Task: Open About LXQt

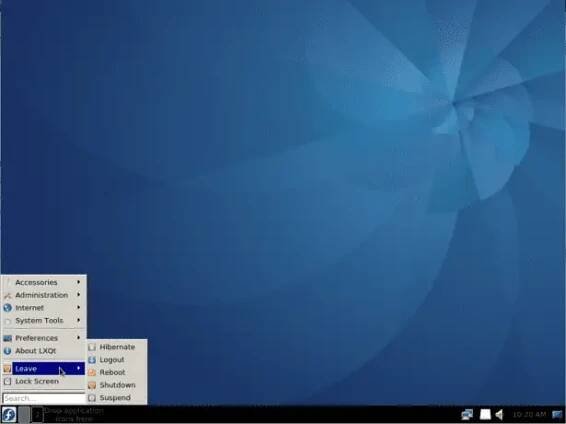Action: (x=44, y=350)
